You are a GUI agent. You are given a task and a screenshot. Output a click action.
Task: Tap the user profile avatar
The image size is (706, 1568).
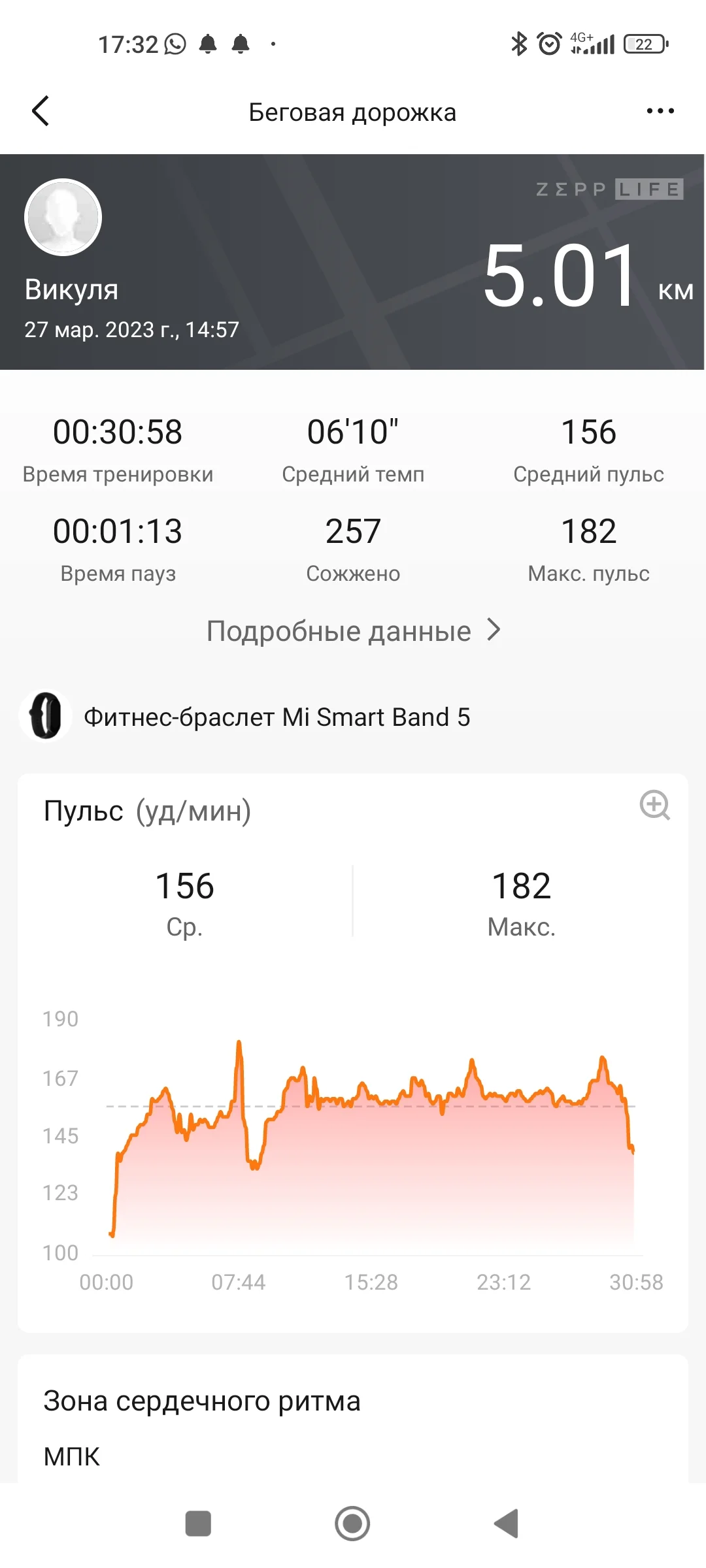63,217
